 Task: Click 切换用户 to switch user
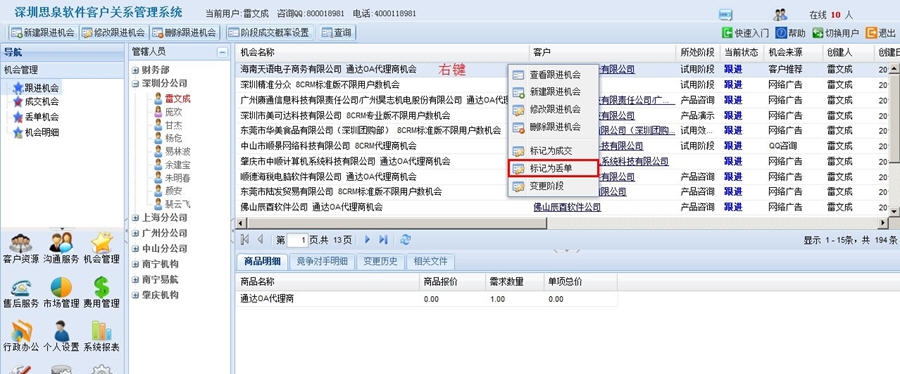tap(835, 33)
